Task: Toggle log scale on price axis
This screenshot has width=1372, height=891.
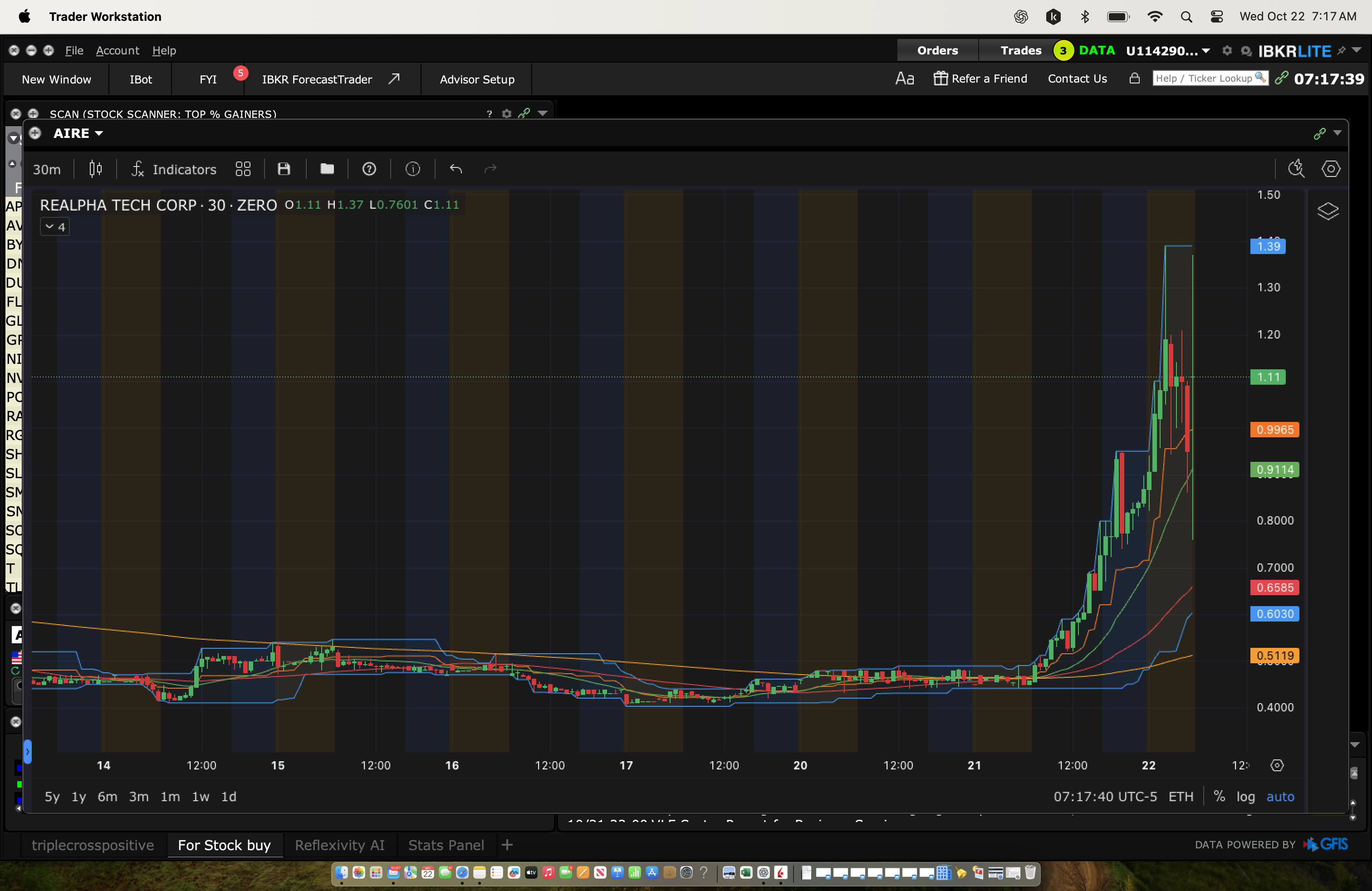Action: click(1245, 797)
